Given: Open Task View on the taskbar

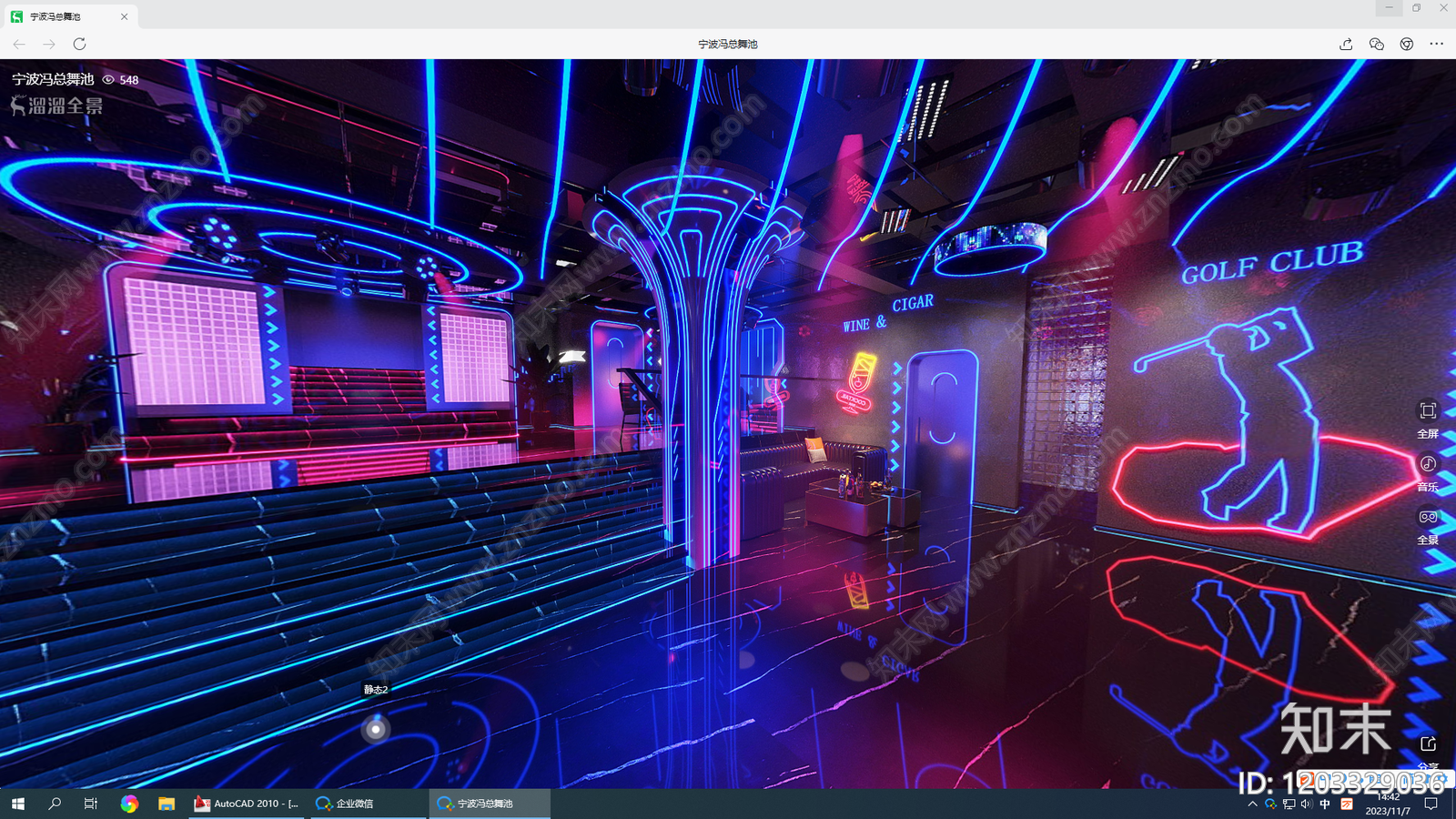Looking at the screenshot, I should pos(91,804).
